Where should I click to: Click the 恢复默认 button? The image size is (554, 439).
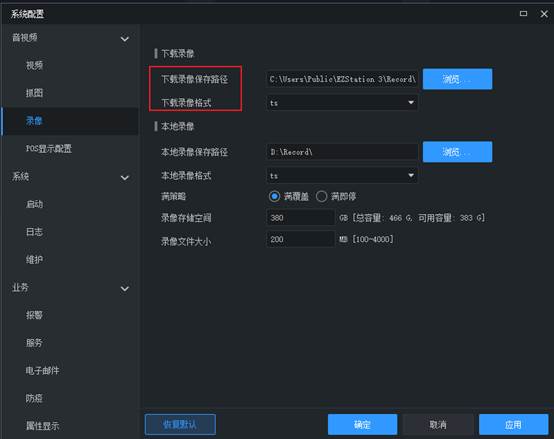pyautogui.click(x=180, y=424)
